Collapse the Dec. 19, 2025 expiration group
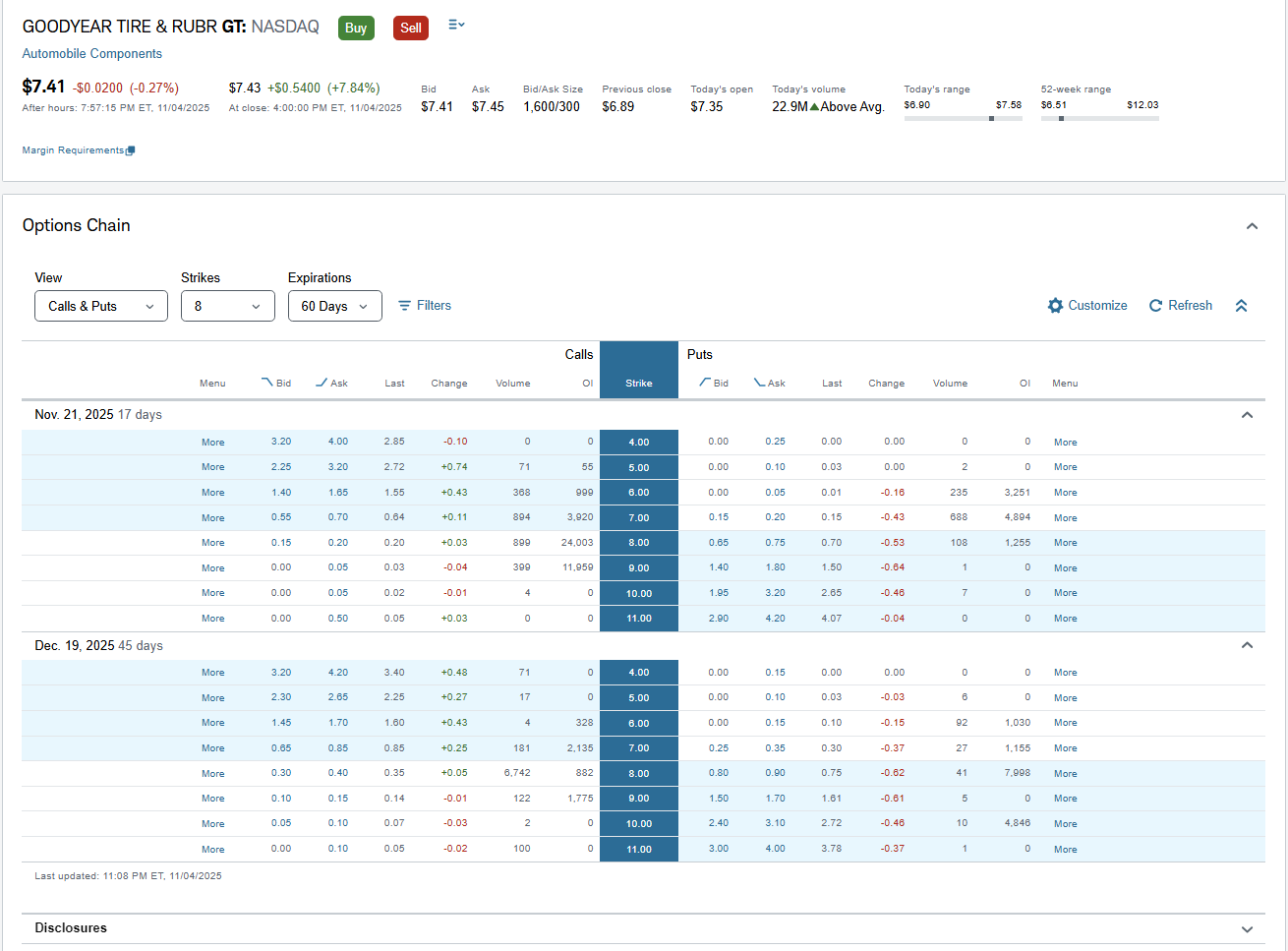This screenshot has width=1288, height=951. (x=1247, y=645)
